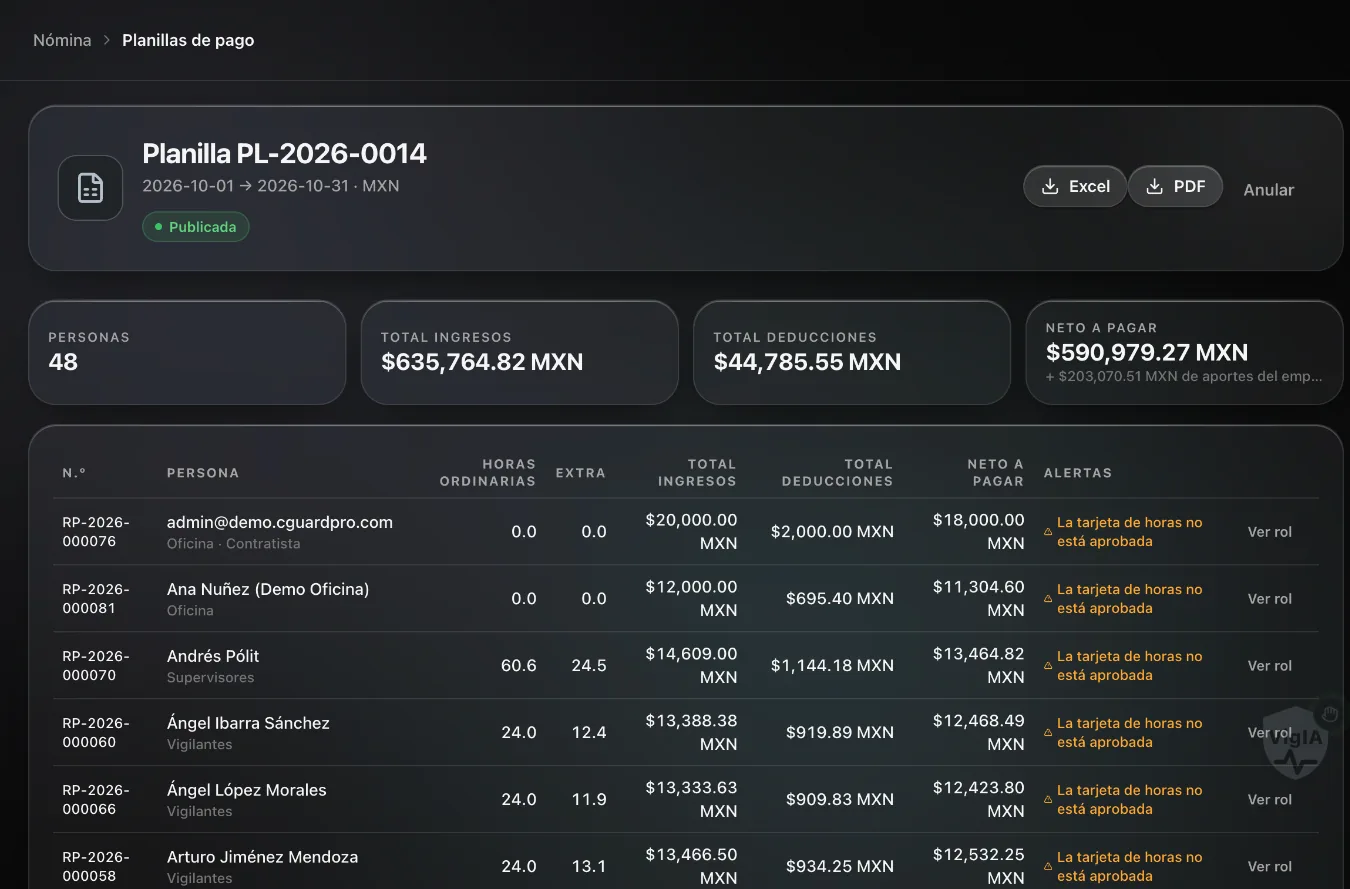Open the Nómina breadcrumb link
Viewport: 1350px width, 889px height.
click(62, 40)
